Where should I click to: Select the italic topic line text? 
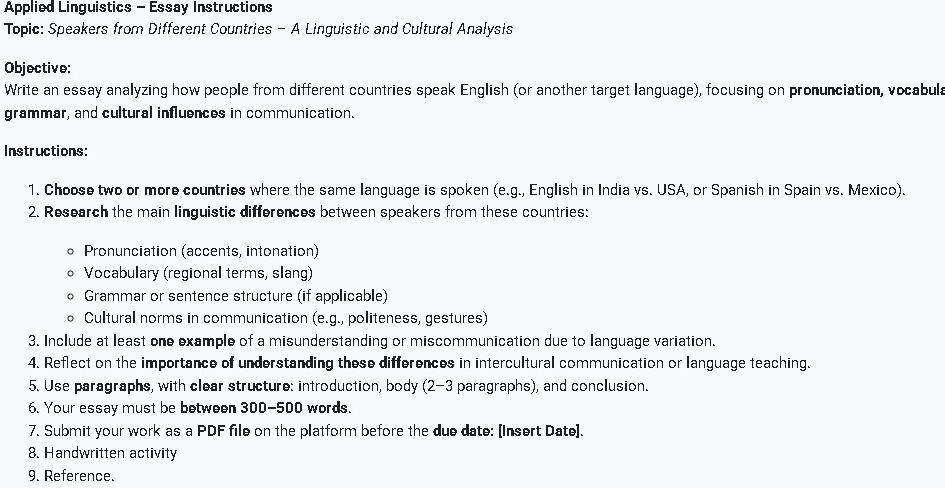point(280,30)
